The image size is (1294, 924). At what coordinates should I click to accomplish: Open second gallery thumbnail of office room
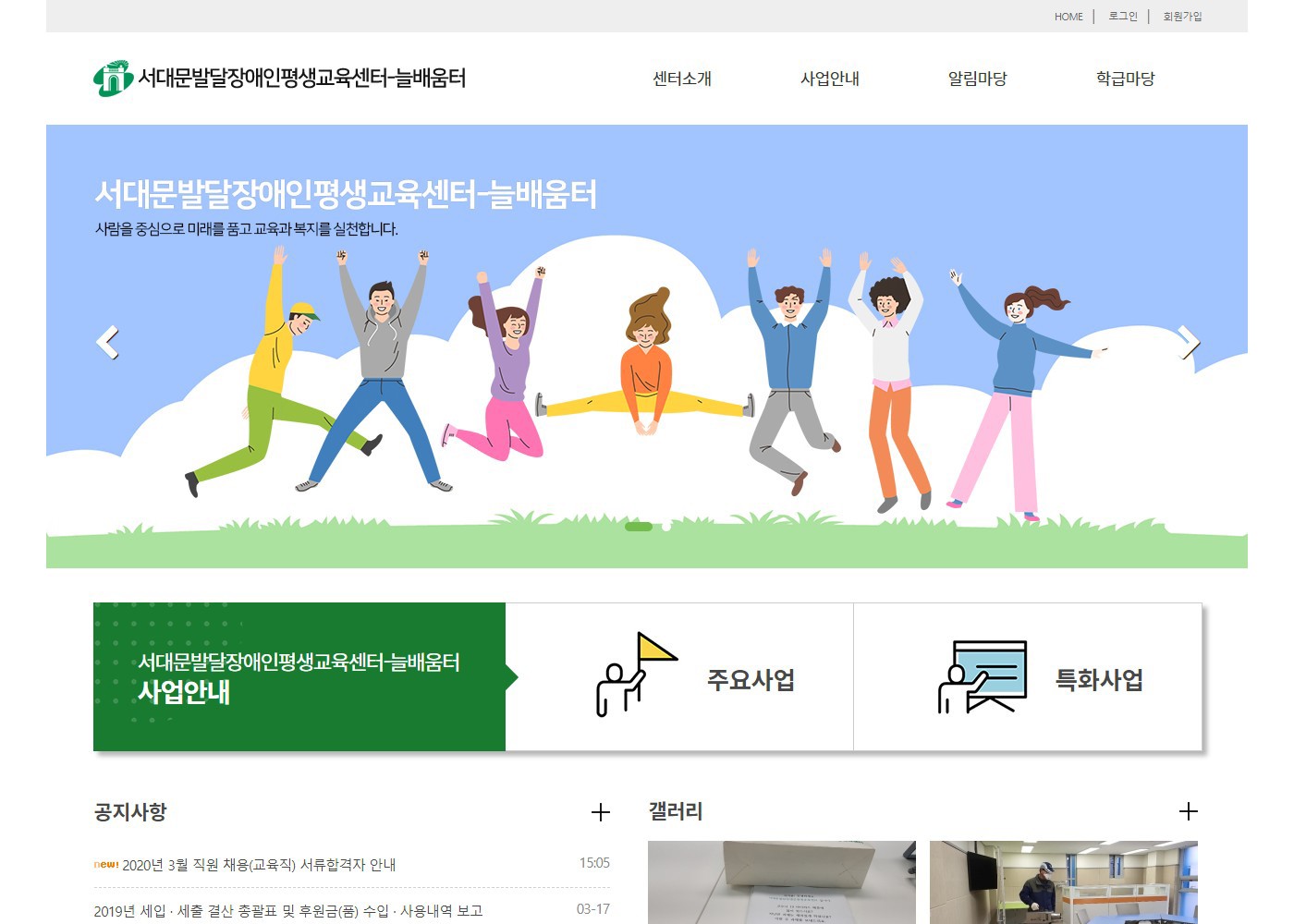point(1063,881)
